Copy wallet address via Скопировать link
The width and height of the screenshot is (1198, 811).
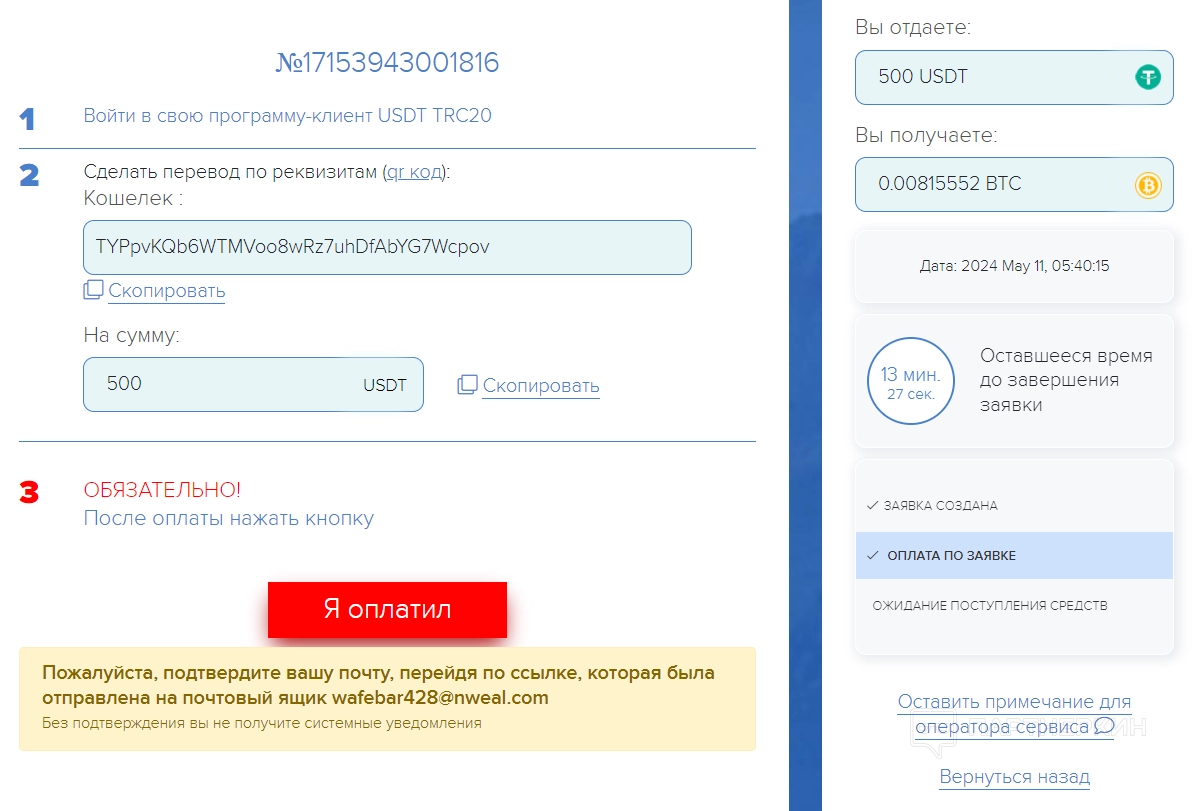167,291
